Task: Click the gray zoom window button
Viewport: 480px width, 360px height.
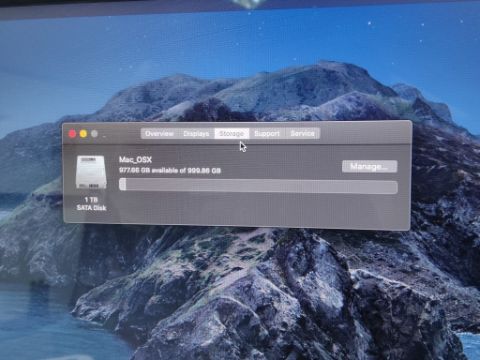Action: (94, 134)
